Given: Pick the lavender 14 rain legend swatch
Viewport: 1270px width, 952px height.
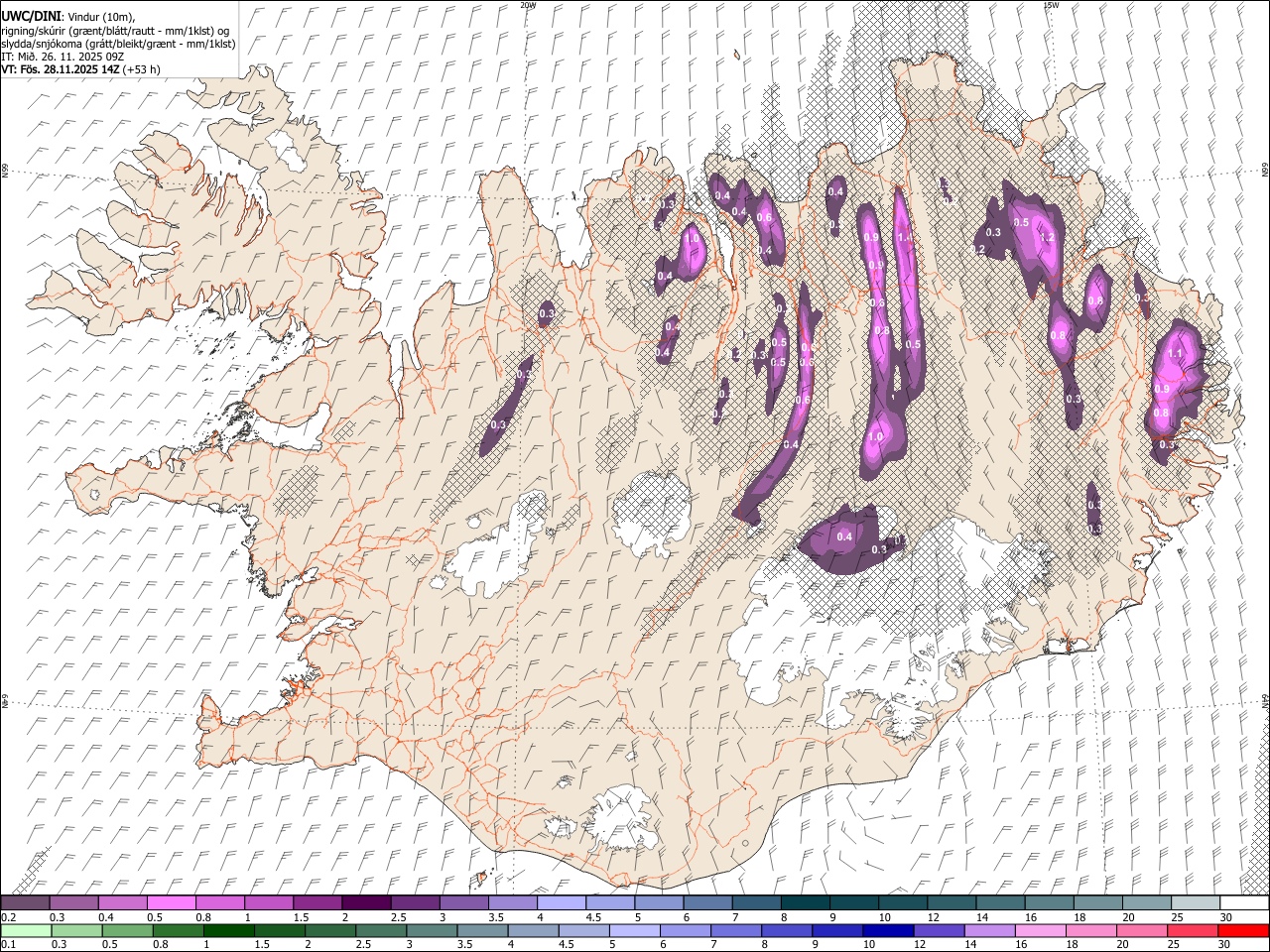Looking at the screenshot, I should (x=989, y=931).
